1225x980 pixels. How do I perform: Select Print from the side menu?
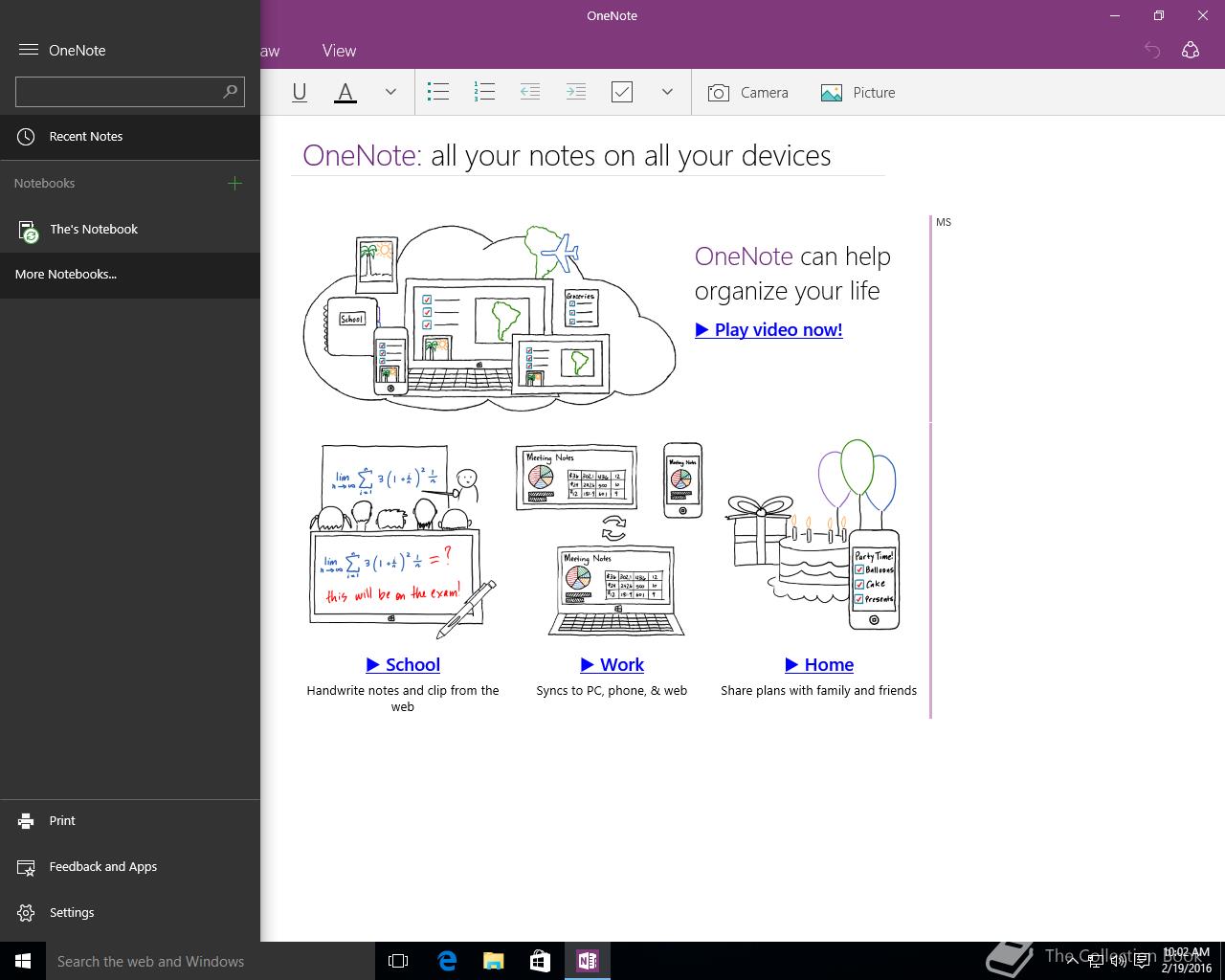coord(130,820)
